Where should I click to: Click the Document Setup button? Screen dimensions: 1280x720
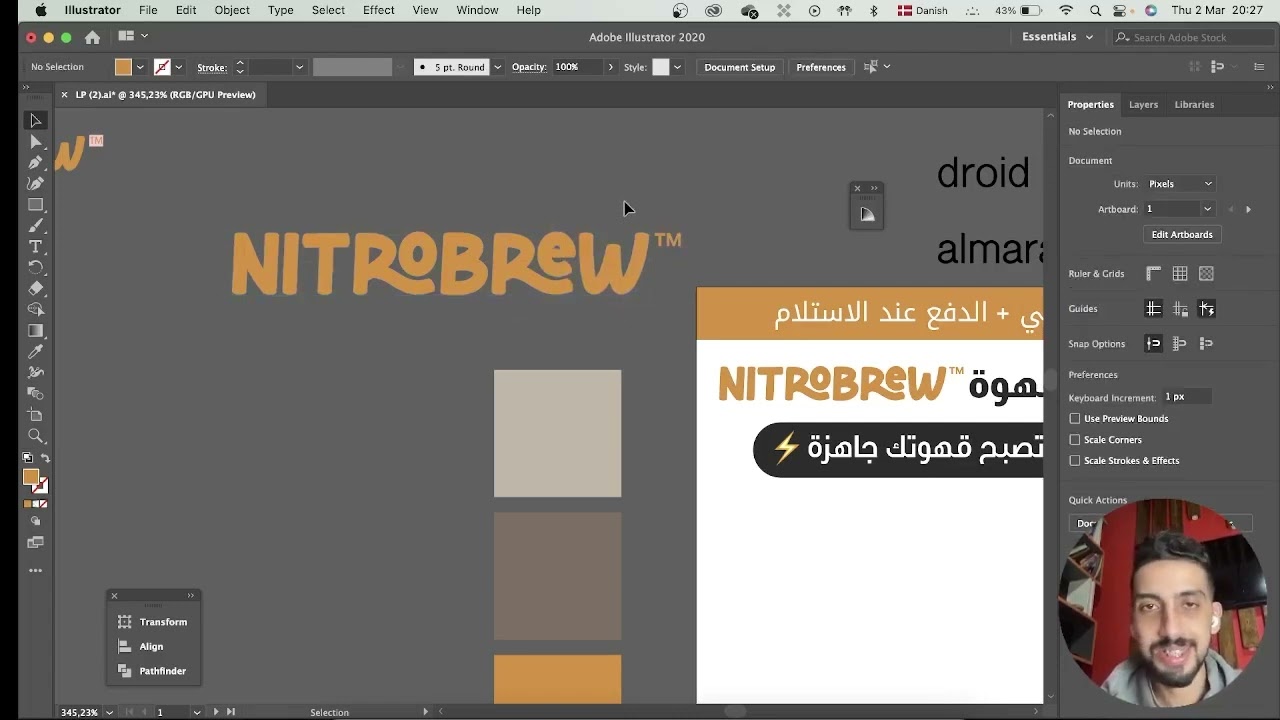click(739, 67)
